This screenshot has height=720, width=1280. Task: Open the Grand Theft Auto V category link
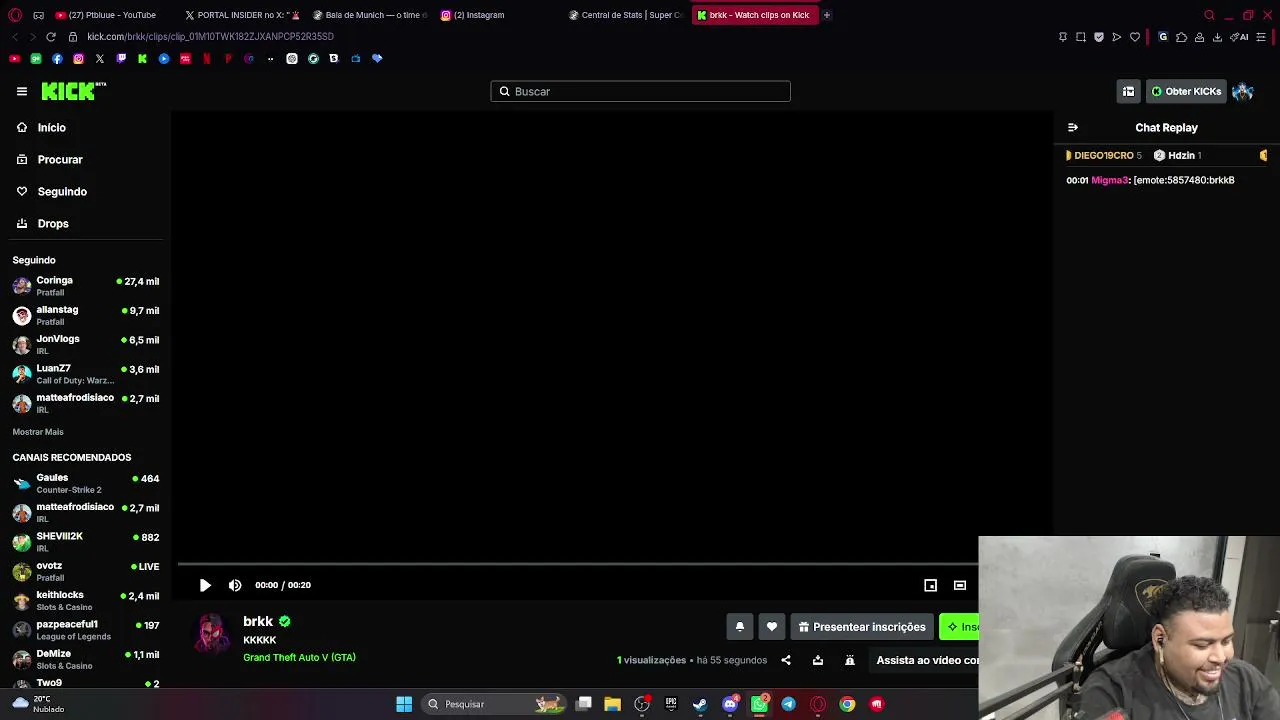point(299,657)
